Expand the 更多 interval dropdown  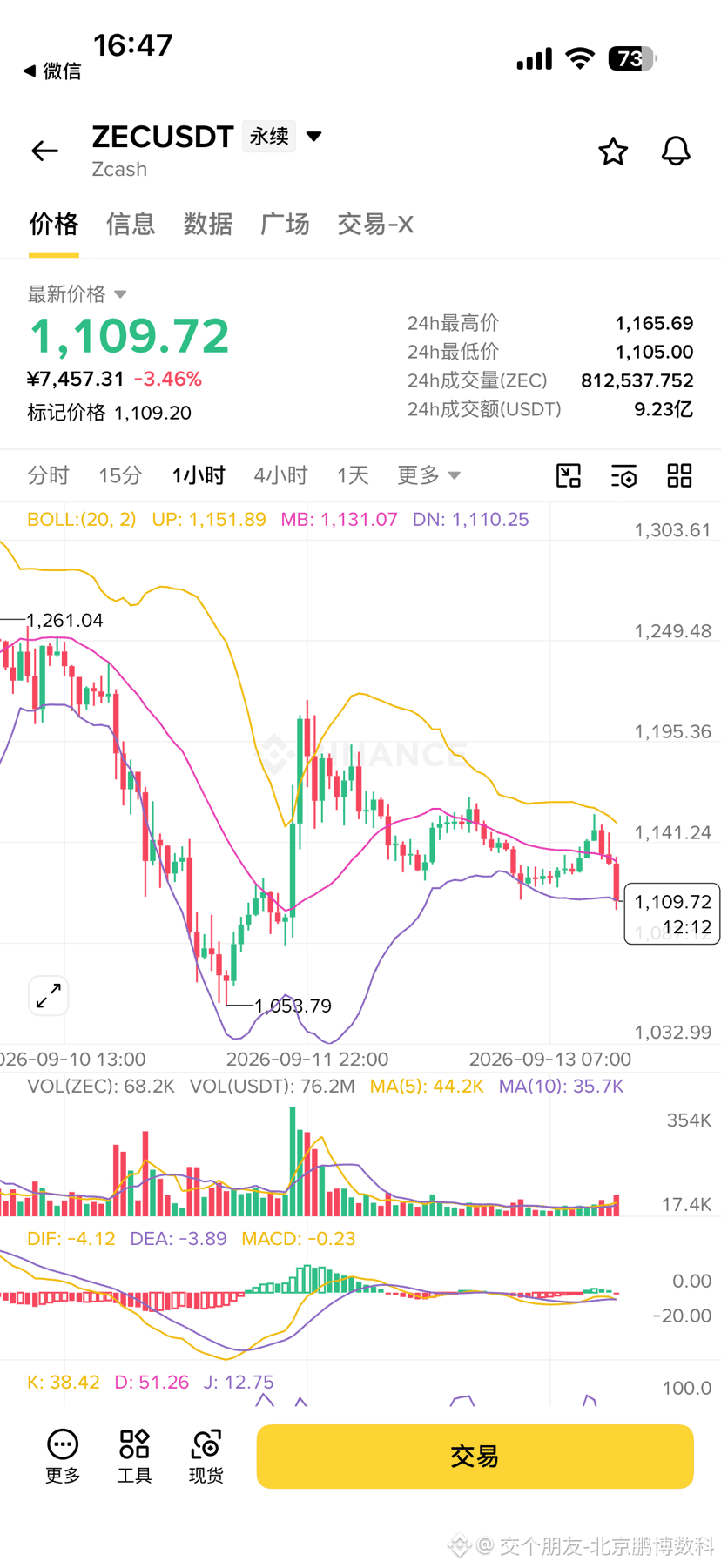[428, 475]
